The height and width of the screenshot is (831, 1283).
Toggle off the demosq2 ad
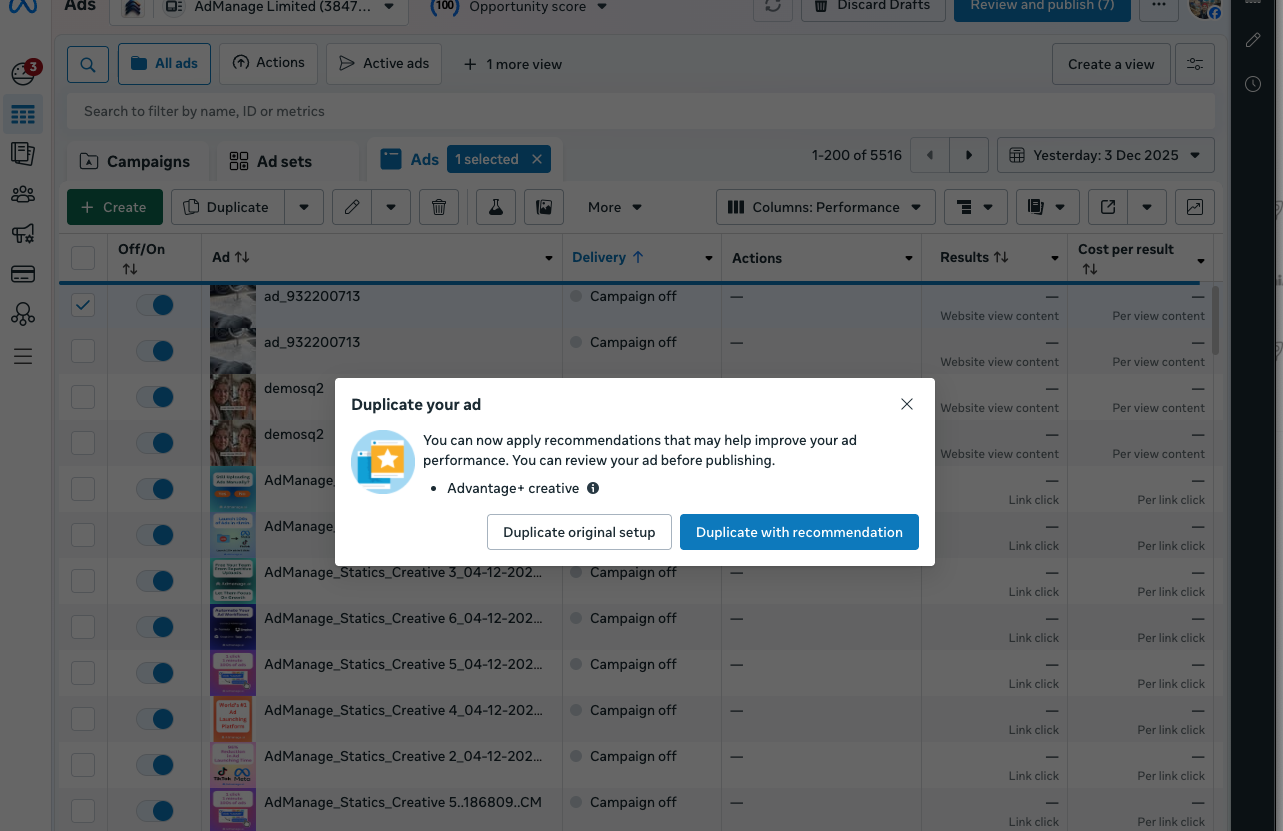pyautogui.click(x=155, y=396)
